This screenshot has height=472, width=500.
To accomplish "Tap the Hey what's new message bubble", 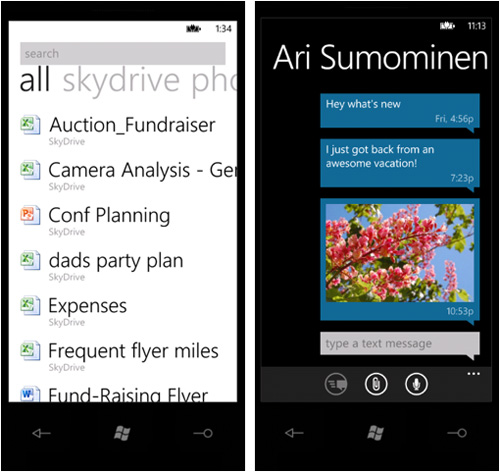I will 400,111.
